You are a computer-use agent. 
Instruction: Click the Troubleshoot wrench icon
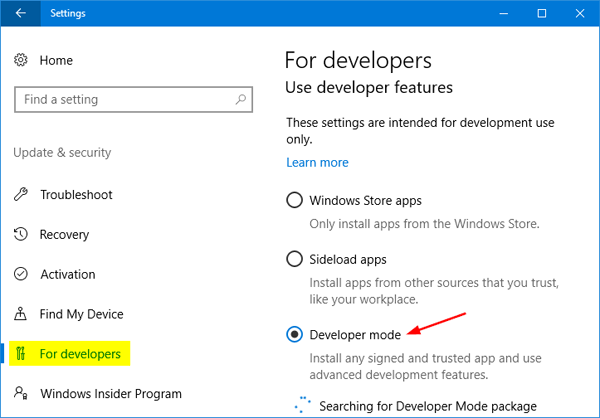(x=21, y=195)
